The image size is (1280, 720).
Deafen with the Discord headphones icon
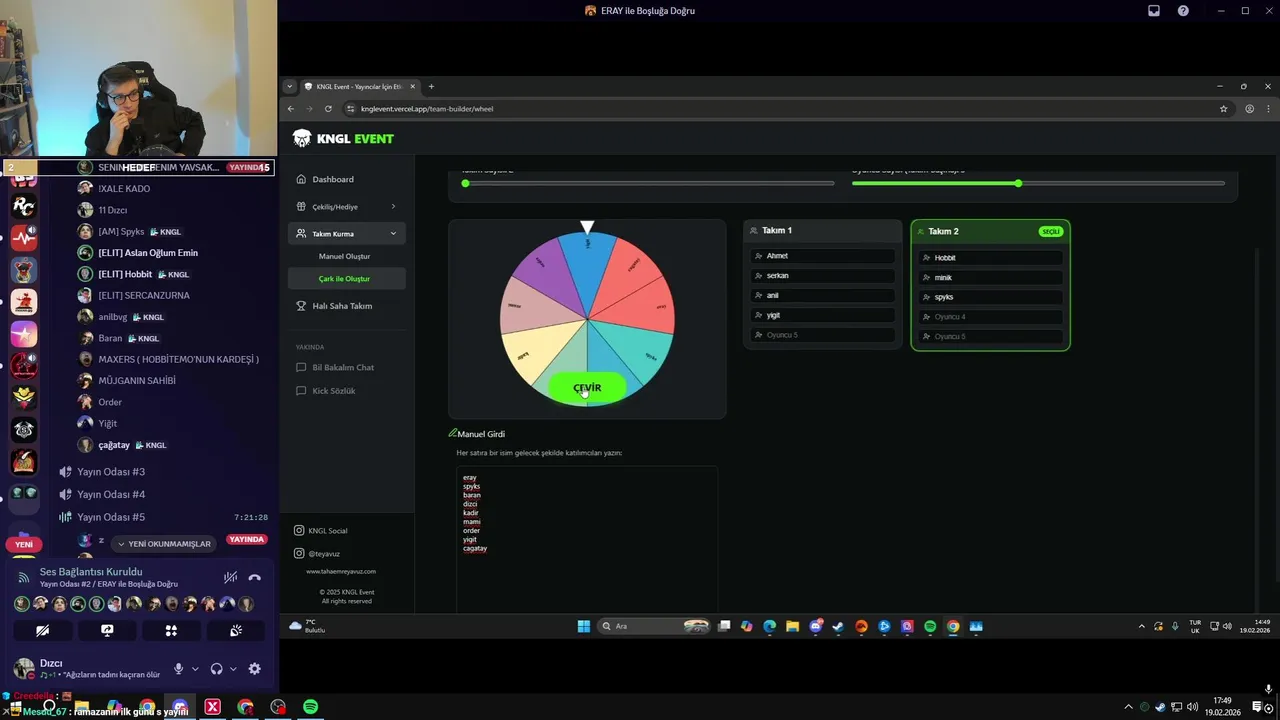tap(216, 669)
